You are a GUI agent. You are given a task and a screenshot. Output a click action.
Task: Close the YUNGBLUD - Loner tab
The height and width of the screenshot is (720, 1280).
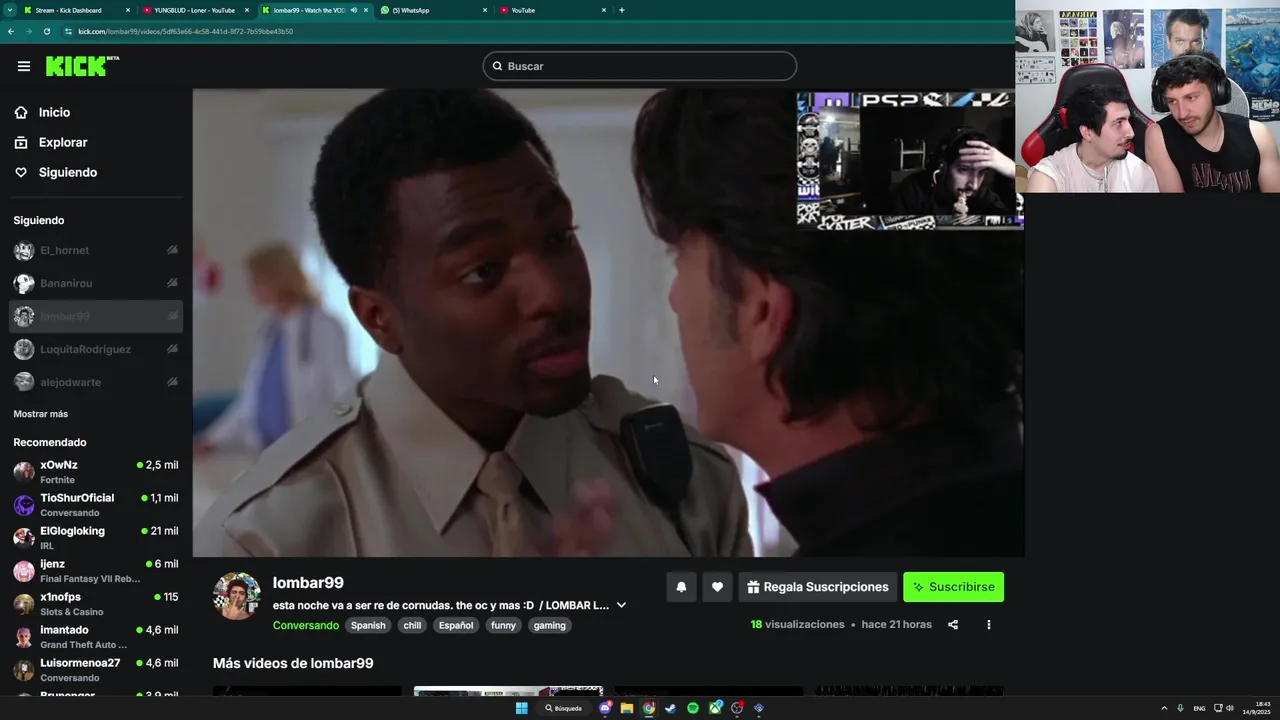pos(246,10)
